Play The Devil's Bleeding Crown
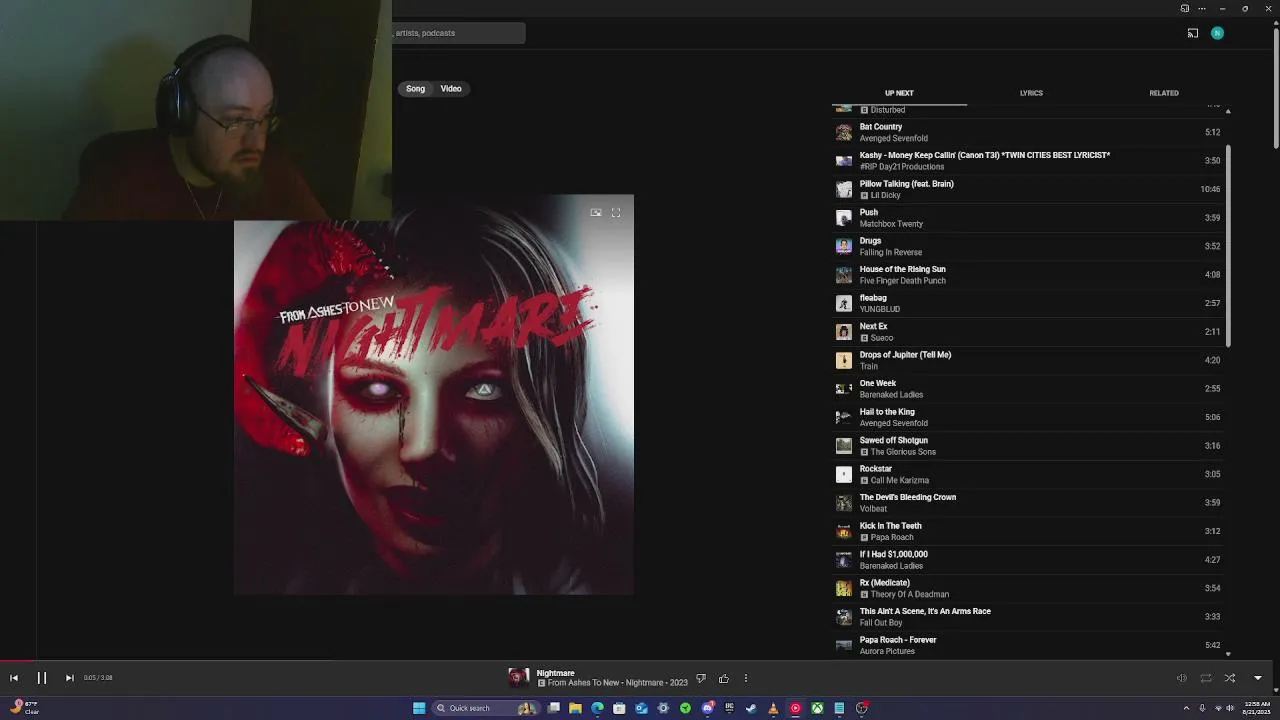This screenshot has height=720, width=1280. click(x=1027, y=503)
